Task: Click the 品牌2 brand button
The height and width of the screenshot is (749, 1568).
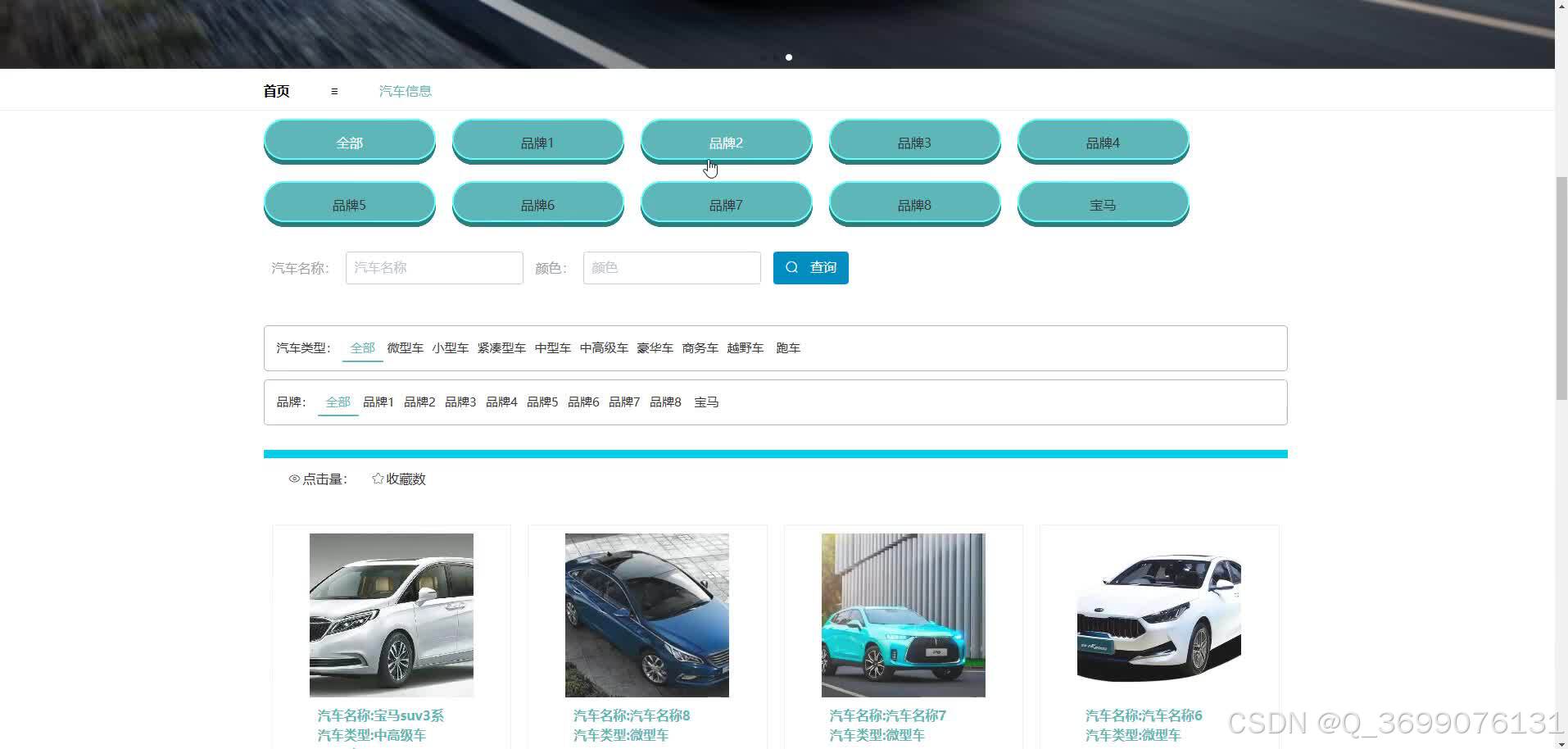Action: point(726,142)
